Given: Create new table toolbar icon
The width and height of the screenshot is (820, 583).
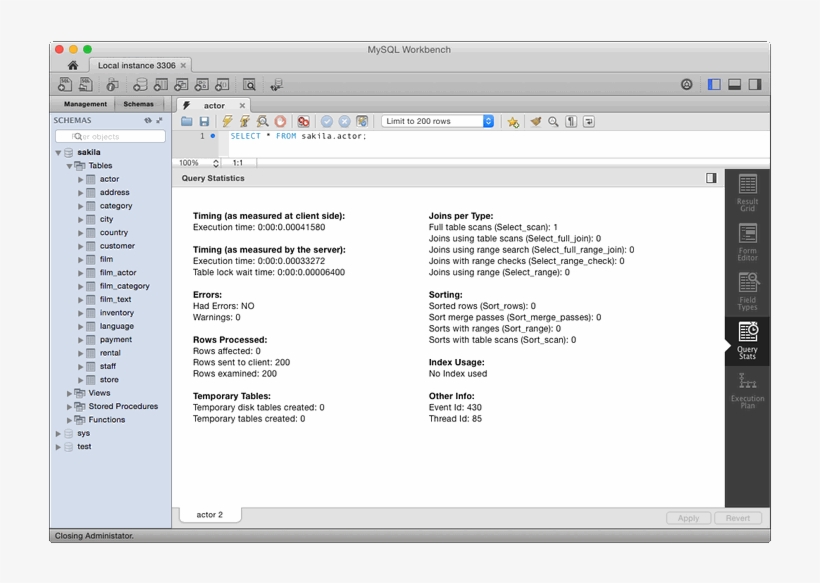Looking at the screenshot, I should point(161,84).
